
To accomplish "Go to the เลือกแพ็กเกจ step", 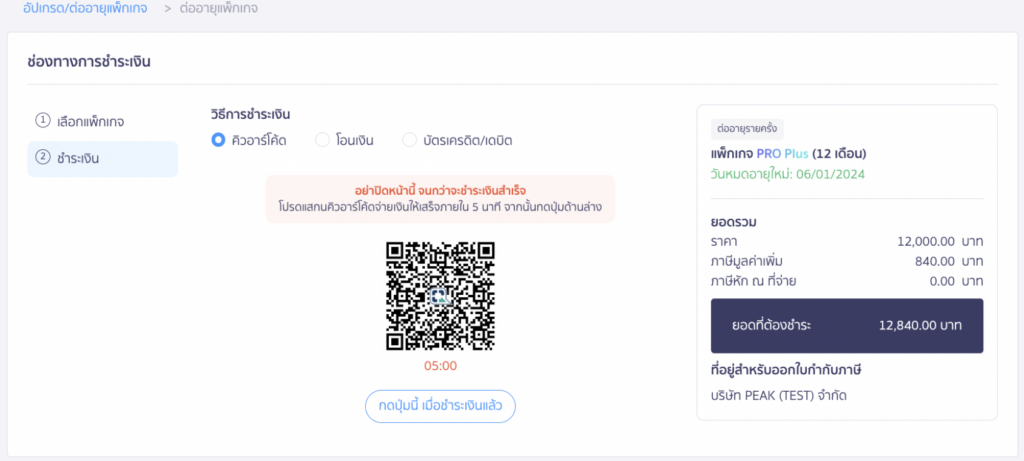I will [x=91, y=121].
